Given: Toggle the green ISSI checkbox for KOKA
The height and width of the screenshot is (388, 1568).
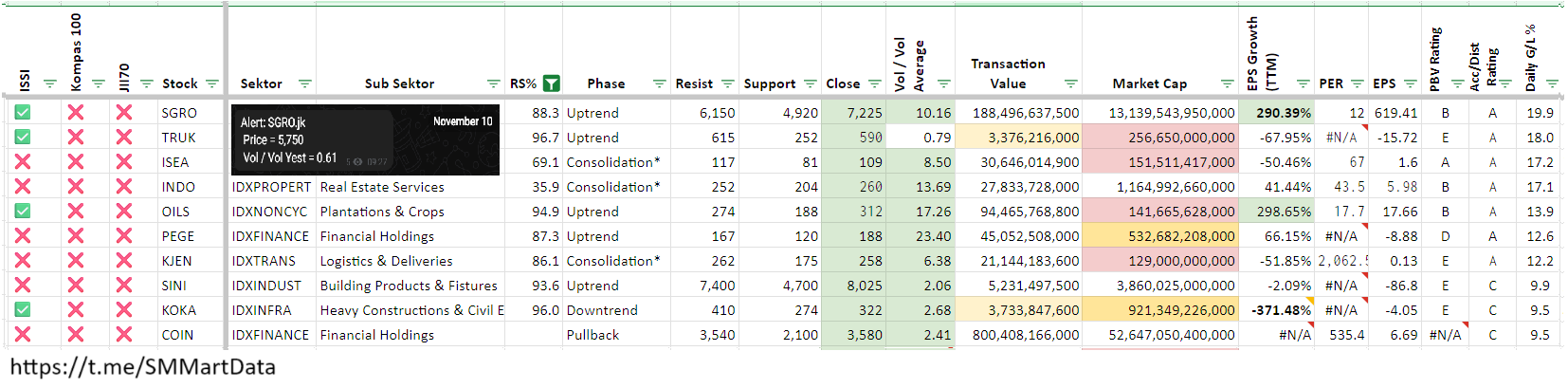Looking at the screenshot, I should point(23,310).
